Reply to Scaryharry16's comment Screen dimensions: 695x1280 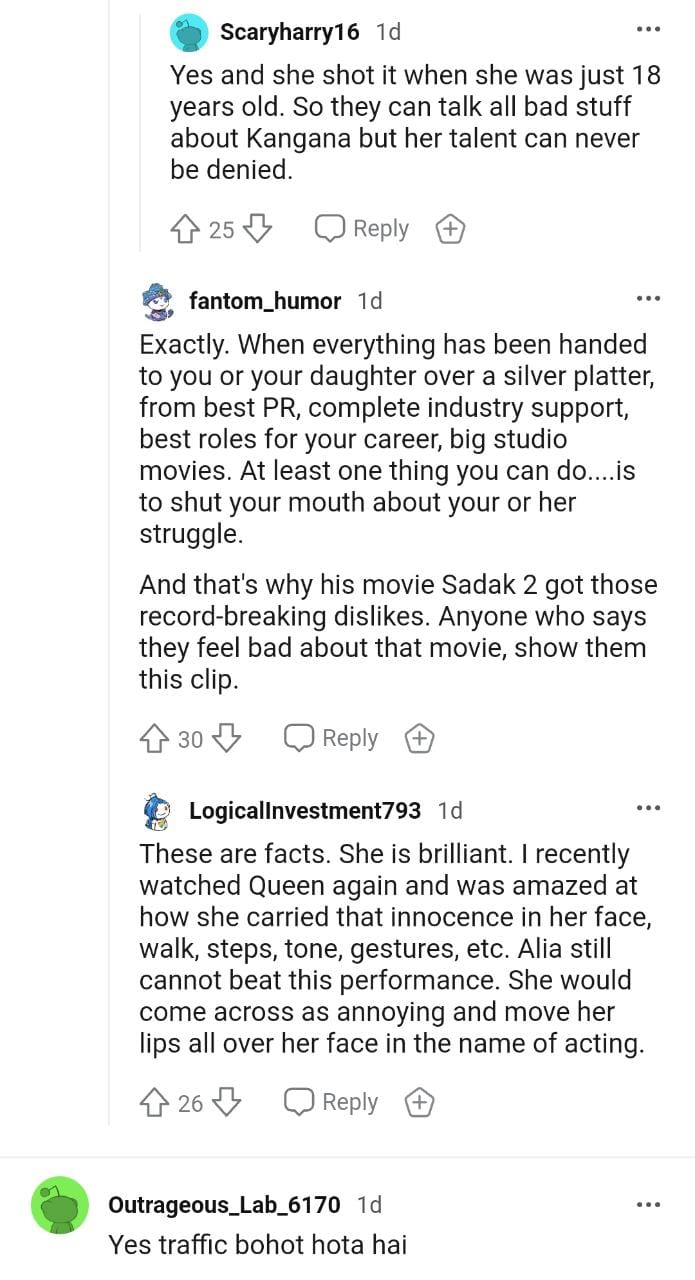tap(362, 229)
